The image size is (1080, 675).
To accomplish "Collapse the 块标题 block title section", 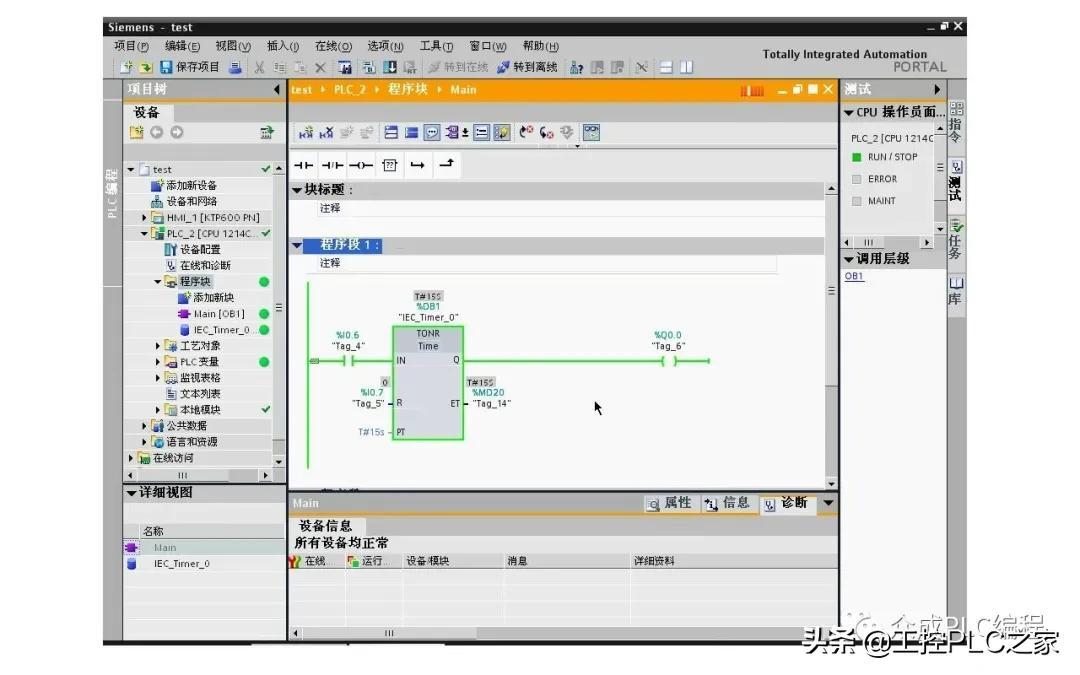I will pyautogui.click(x=297, y=190).
